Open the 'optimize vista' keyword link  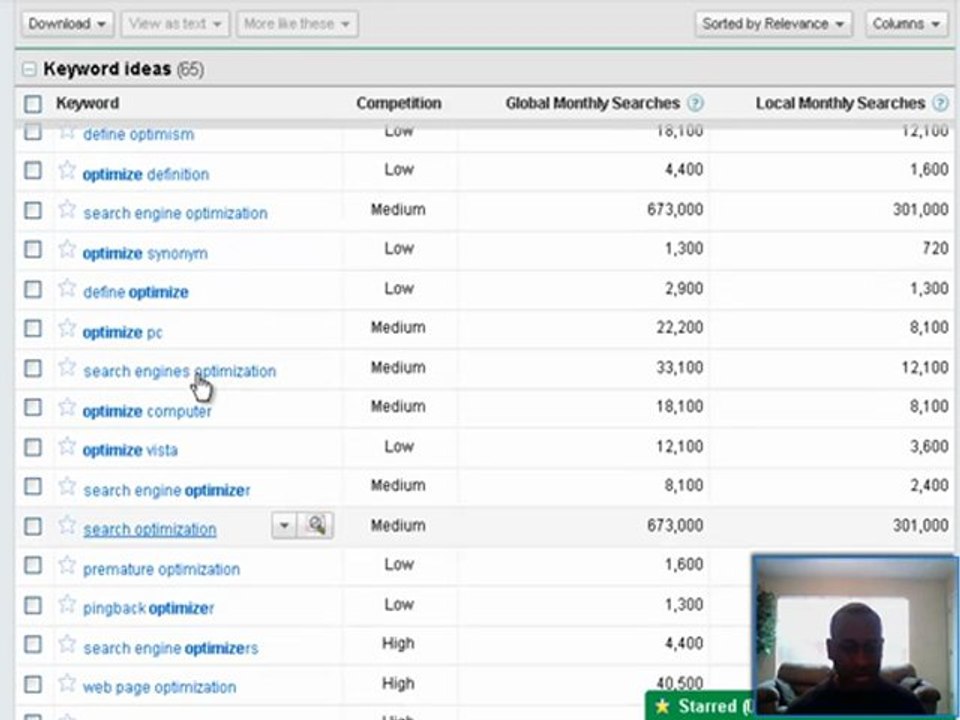(x=130, y=451)
